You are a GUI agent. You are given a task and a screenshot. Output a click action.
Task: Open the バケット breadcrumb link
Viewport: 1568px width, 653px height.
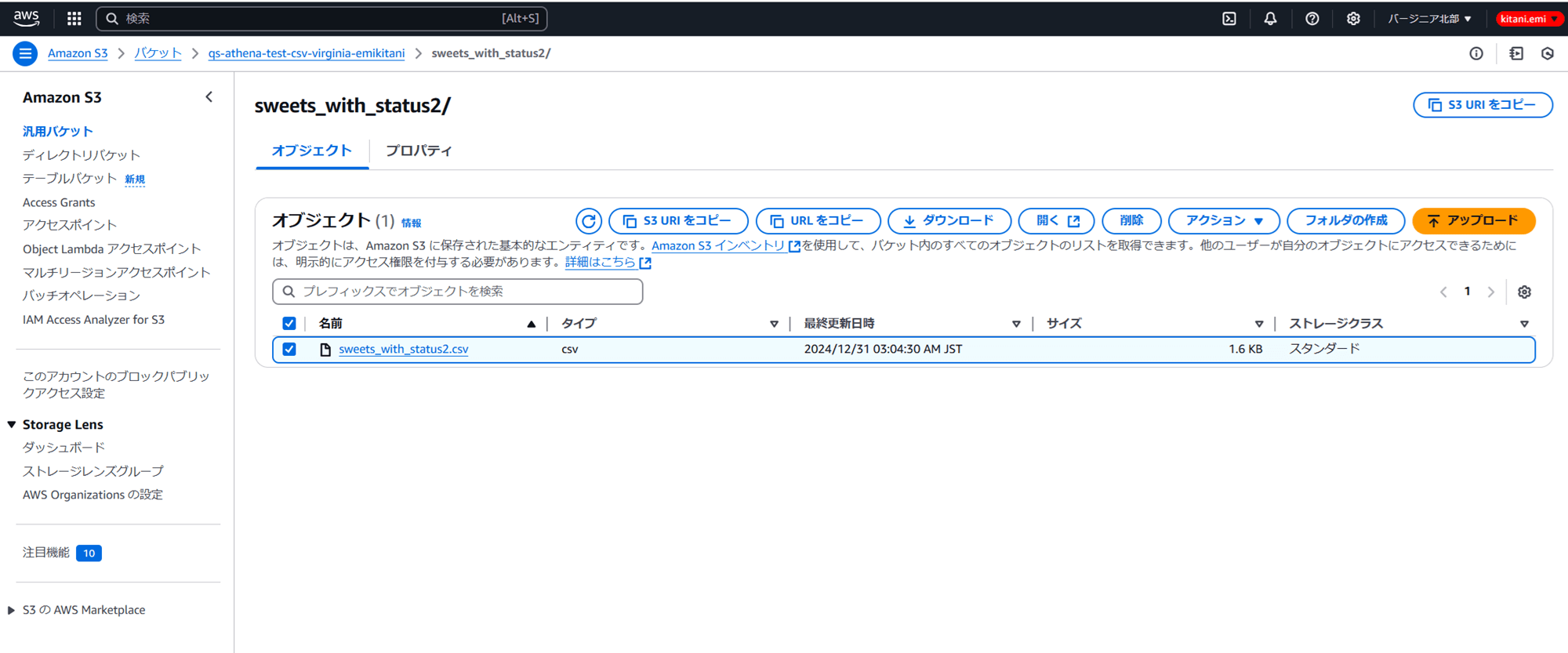point(158,53)
